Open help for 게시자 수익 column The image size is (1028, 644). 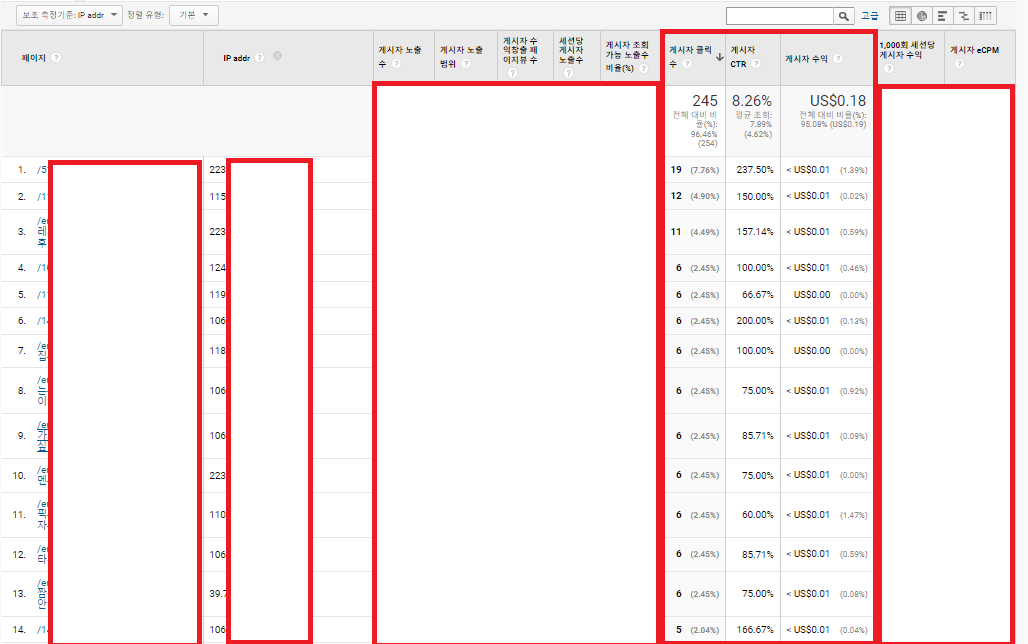[x=838, y=59]
